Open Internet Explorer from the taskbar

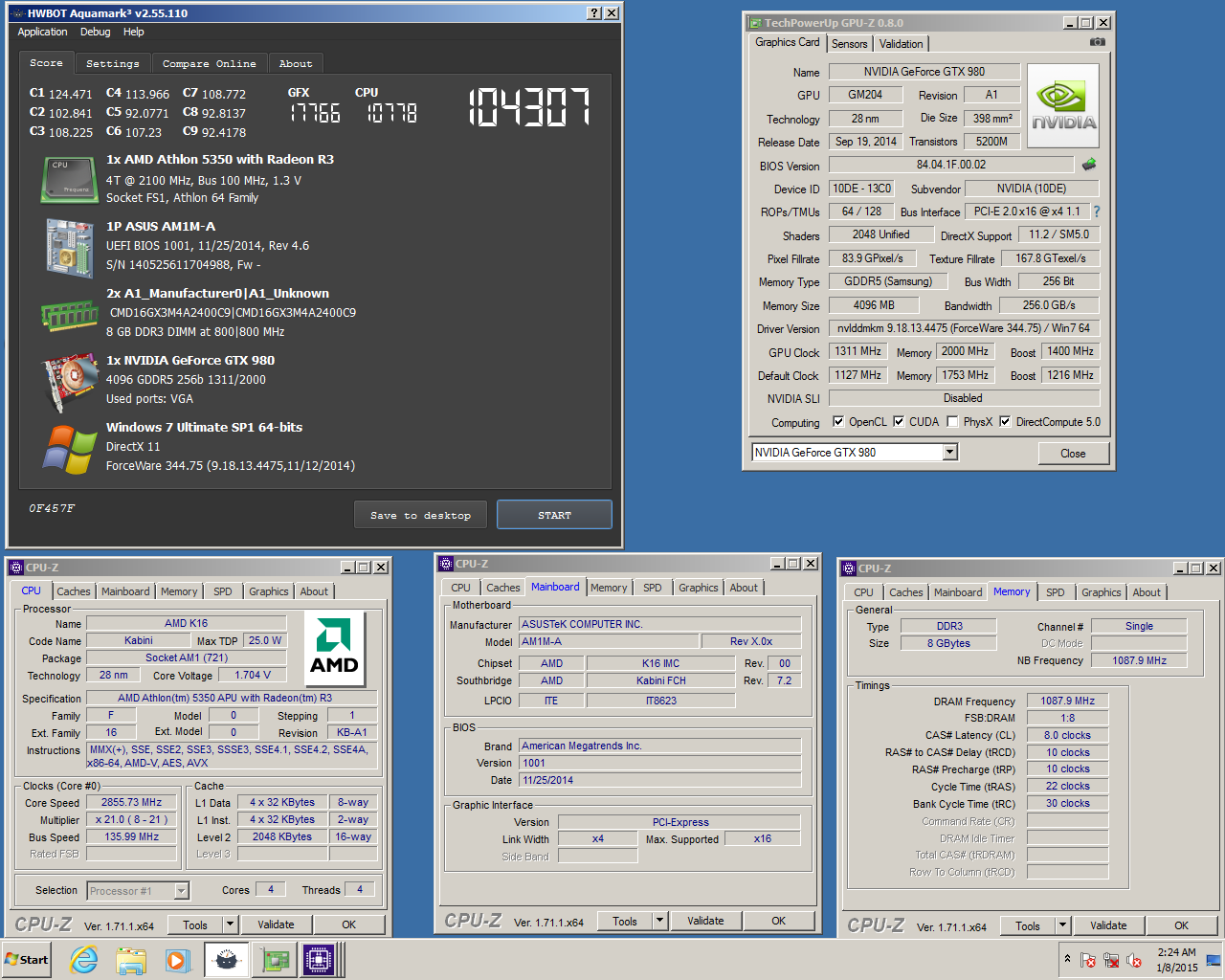point(84,960)
